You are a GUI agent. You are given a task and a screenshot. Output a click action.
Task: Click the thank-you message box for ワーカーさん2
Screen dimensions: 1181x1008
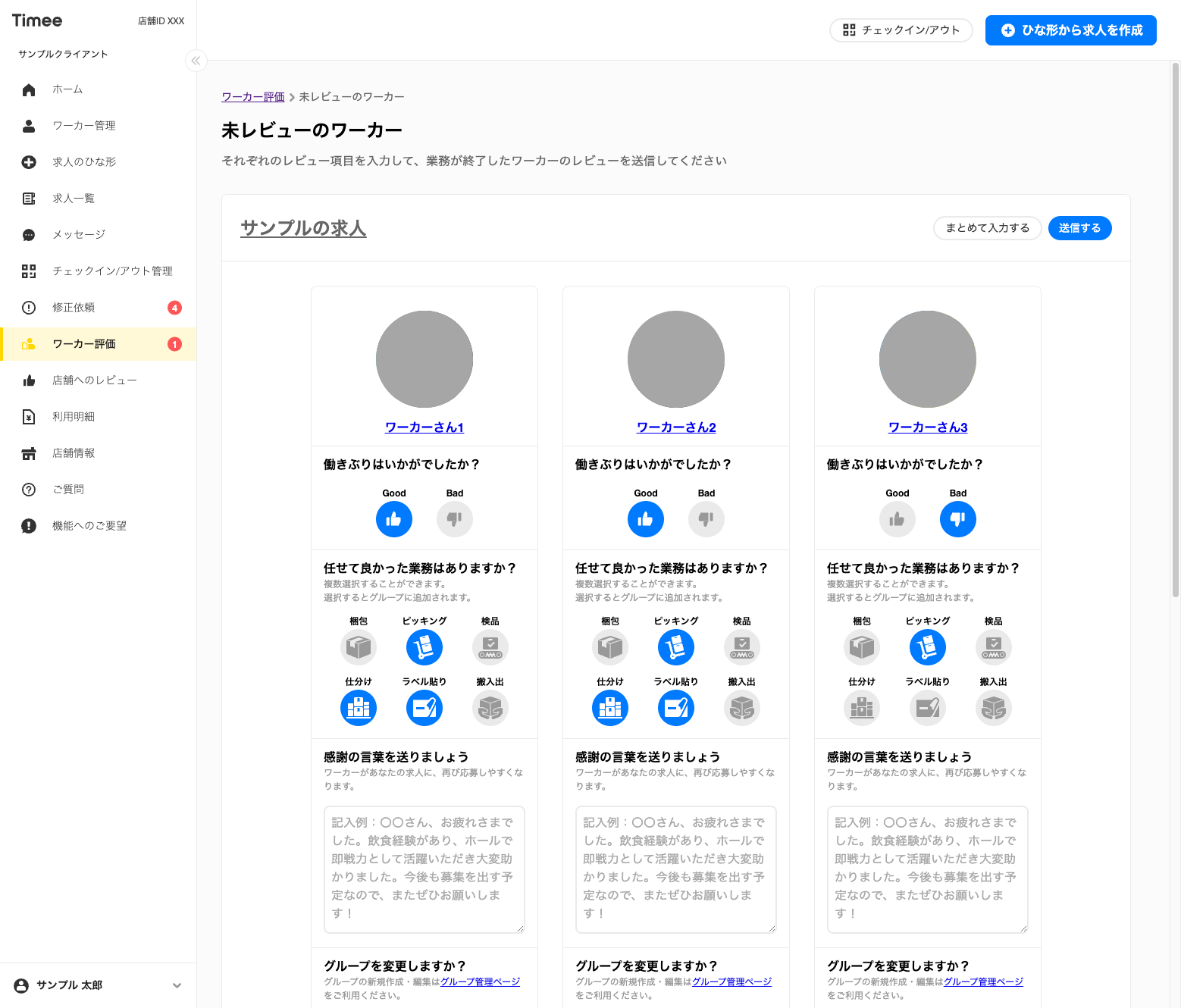point(676,869)
